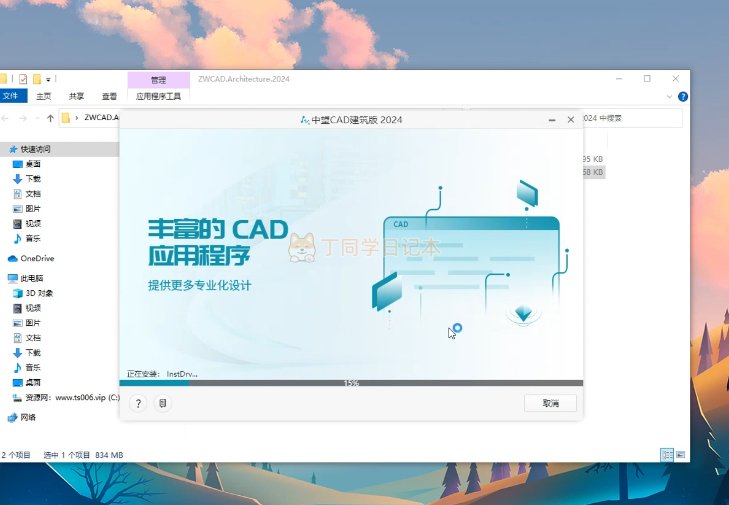Switch to details view in Explorer status bar
The width and height of the screenshot is (729, 505).
667,455
